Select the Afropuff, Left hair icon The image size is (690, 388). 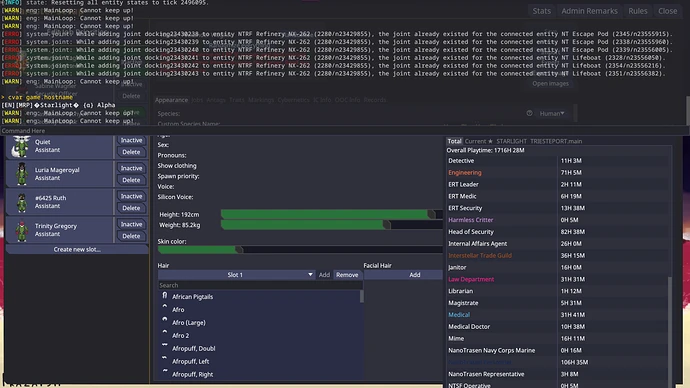pyautogui.click(x=165, y=358)
